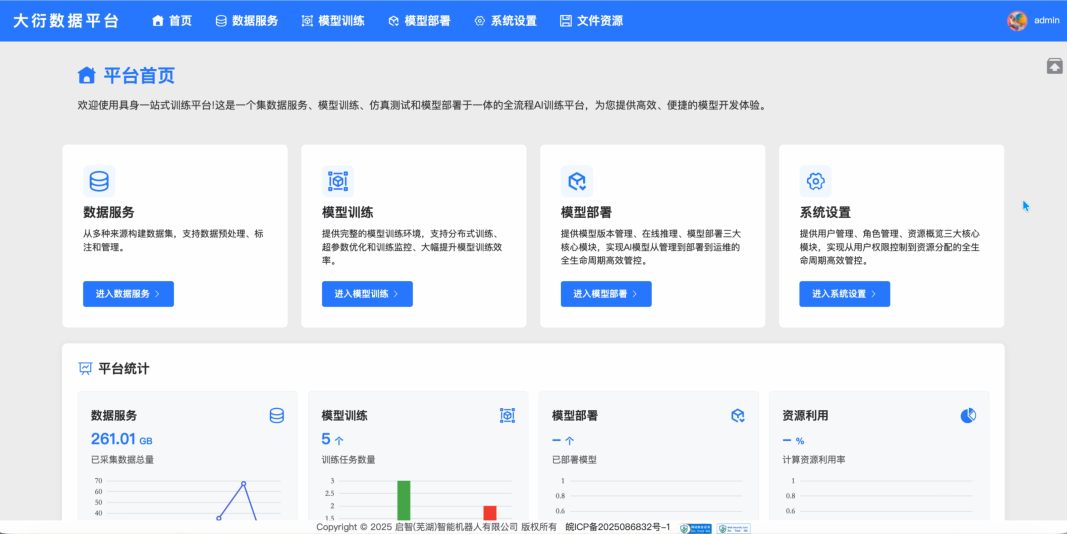The width and height of the screenshot is (1067, 534).
Task: Open 文件资源 from the navigation bar
Action: point(591,20)
